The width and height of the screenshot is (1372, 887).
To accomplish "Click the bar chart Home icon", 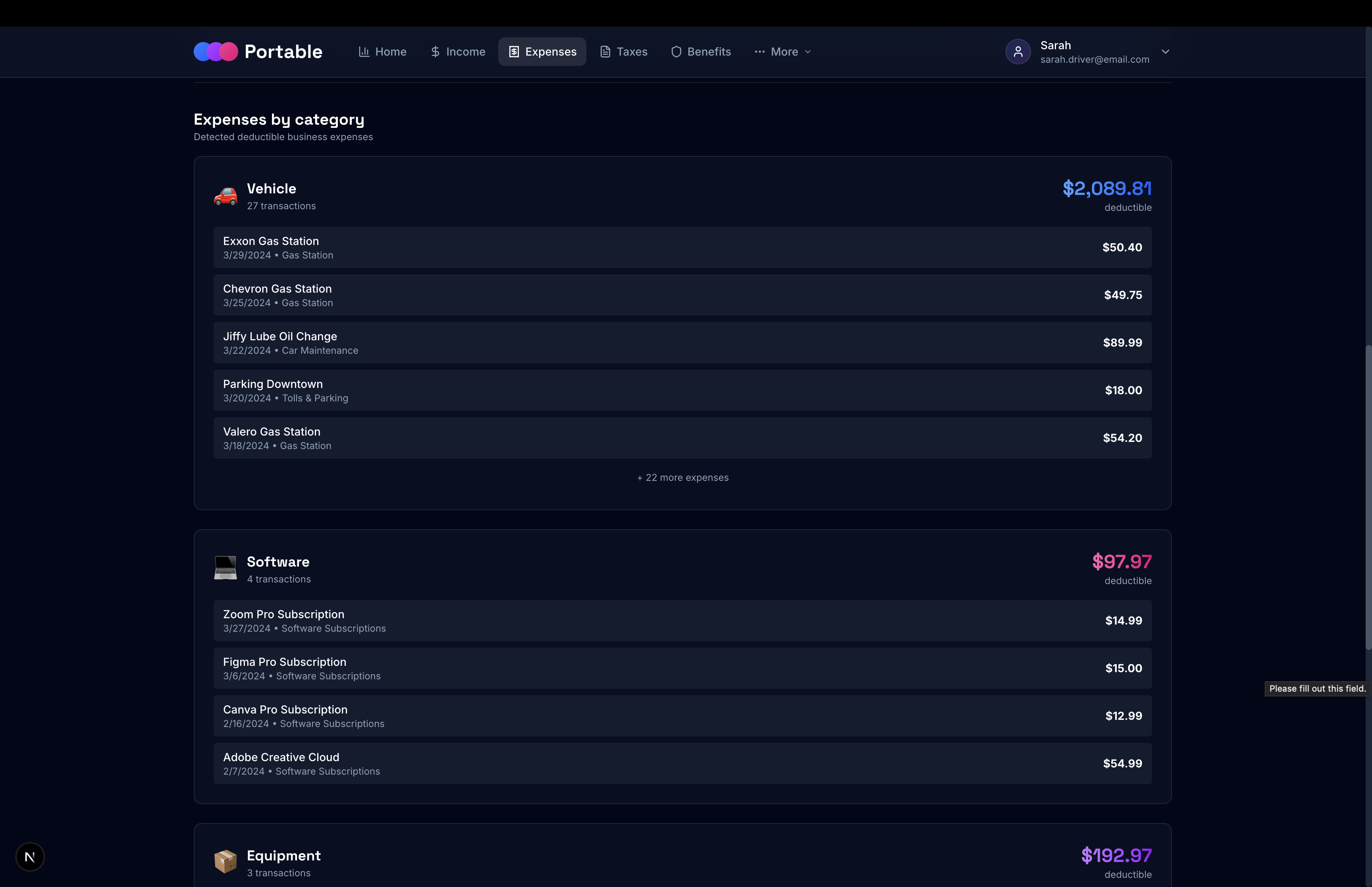I will click(x=364, y=52).
